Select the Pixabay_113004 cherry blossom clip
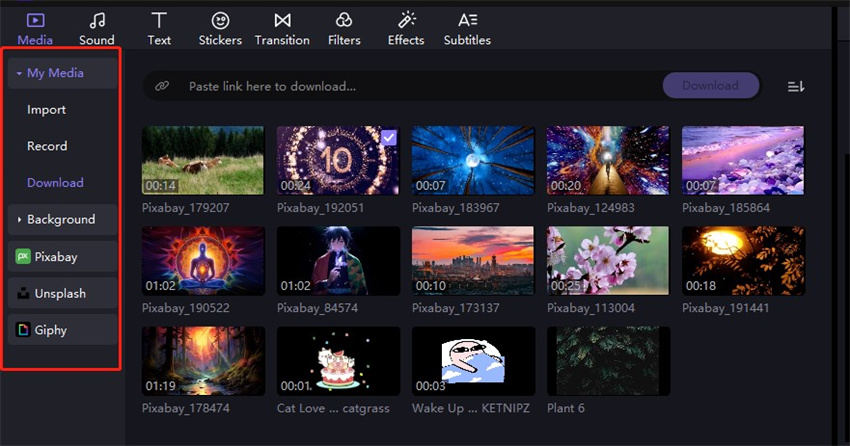Viewport: 850px width, 446px height. [608, 261]
